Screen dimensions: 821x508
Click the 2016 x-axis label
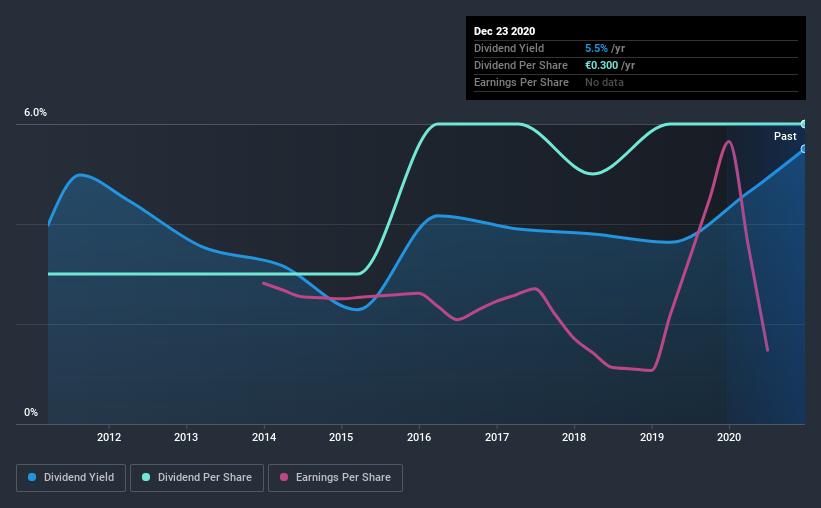[419, 437]
